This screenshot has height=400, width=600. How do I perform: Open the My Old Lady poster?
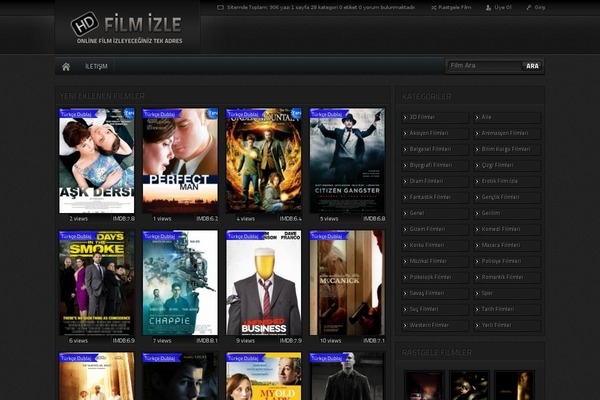click(264, 376)
